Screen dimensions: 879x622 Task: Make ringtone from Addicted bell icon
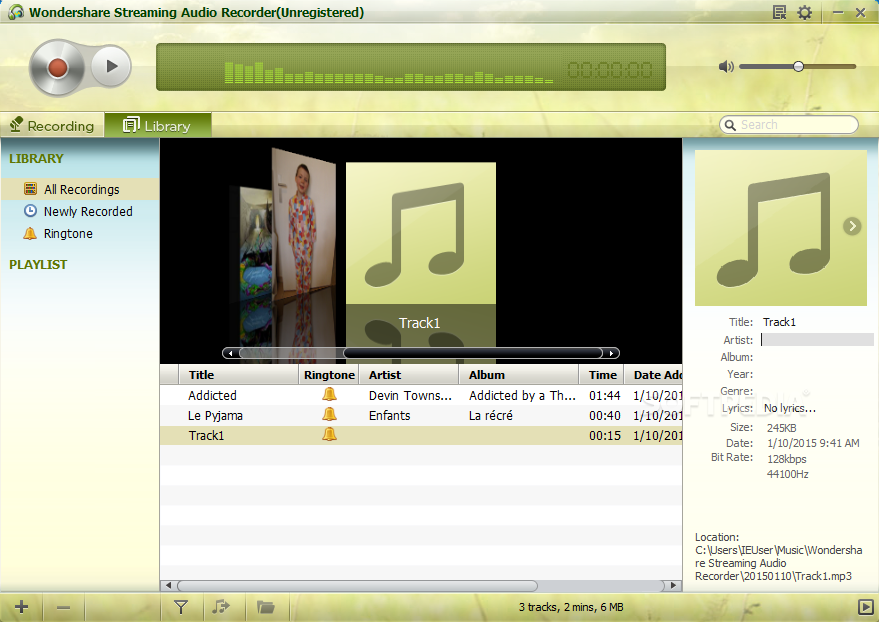tap(330, 394)
